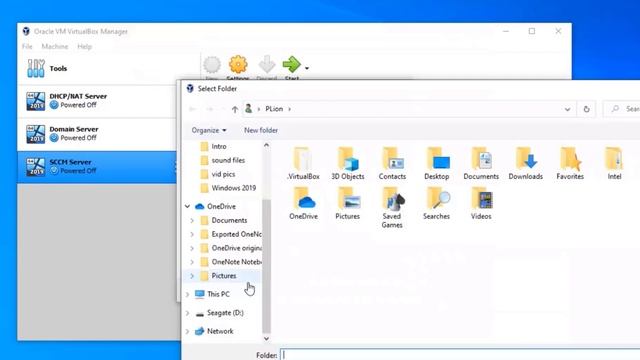Open the .VirtualBox folder

point(303,163)
